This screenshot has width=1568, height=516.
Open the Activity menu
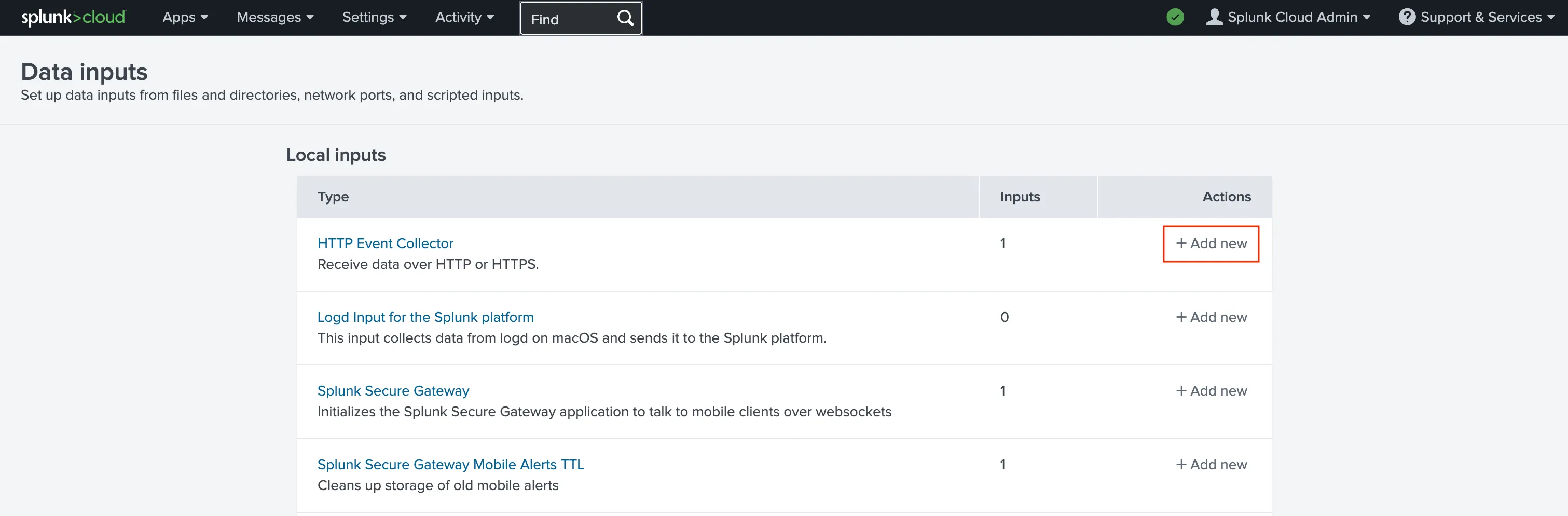[x=464, y=17]
